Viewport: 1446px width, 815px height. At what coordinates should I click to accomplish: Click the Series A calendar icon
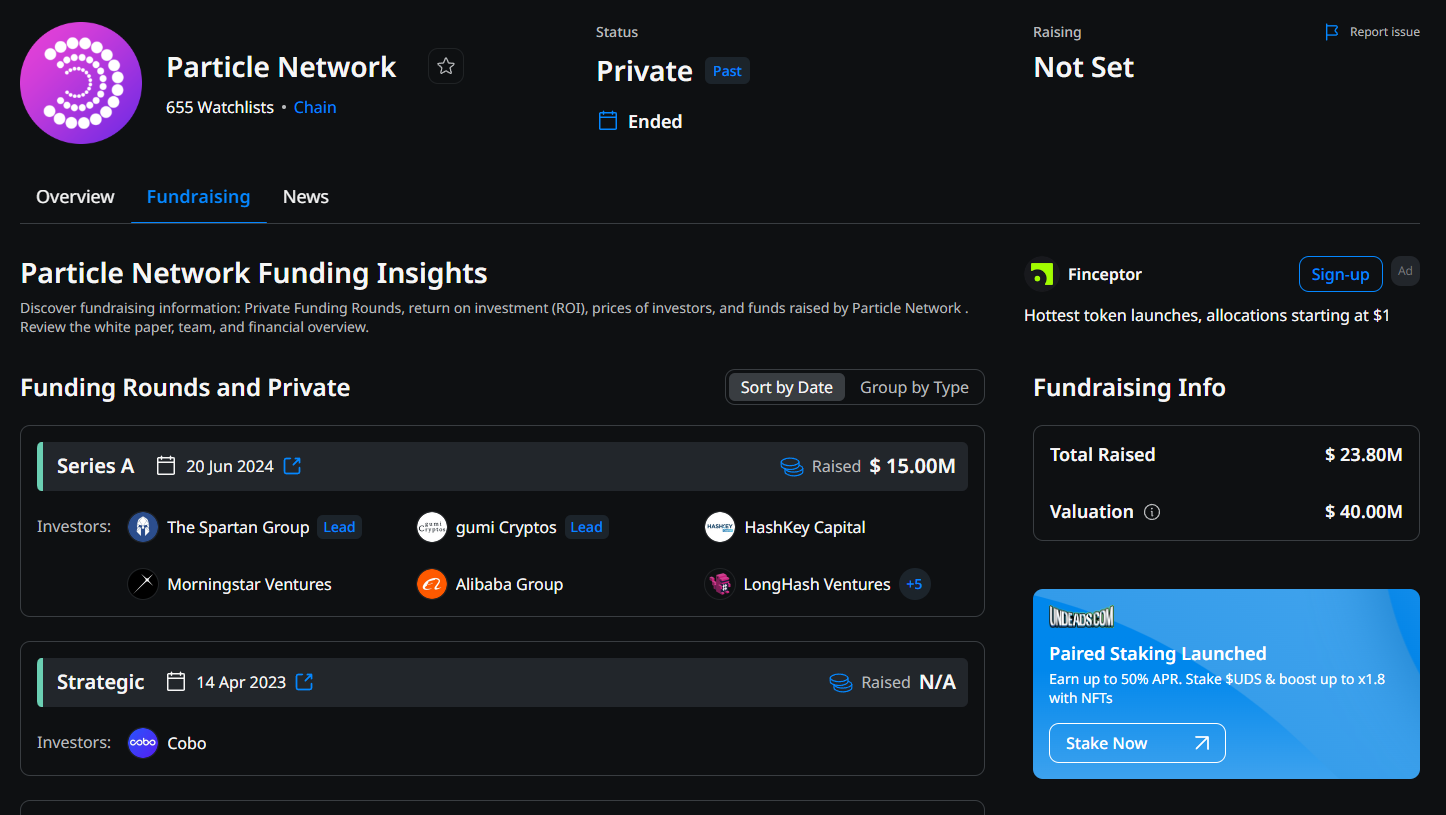point(166,466)
